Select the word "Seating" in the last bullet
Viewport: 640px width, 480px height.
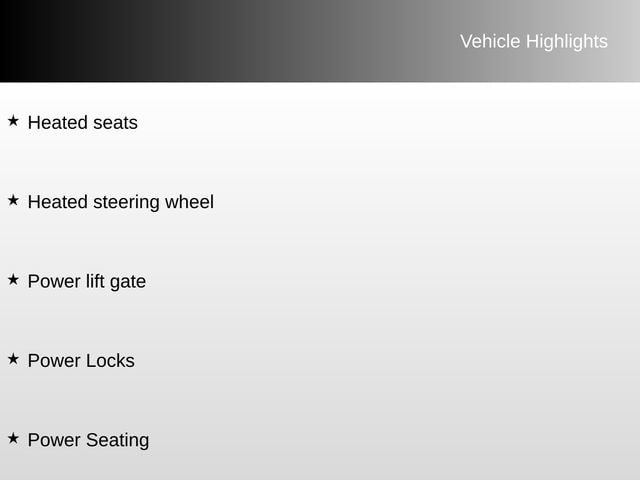coord(116,440)
